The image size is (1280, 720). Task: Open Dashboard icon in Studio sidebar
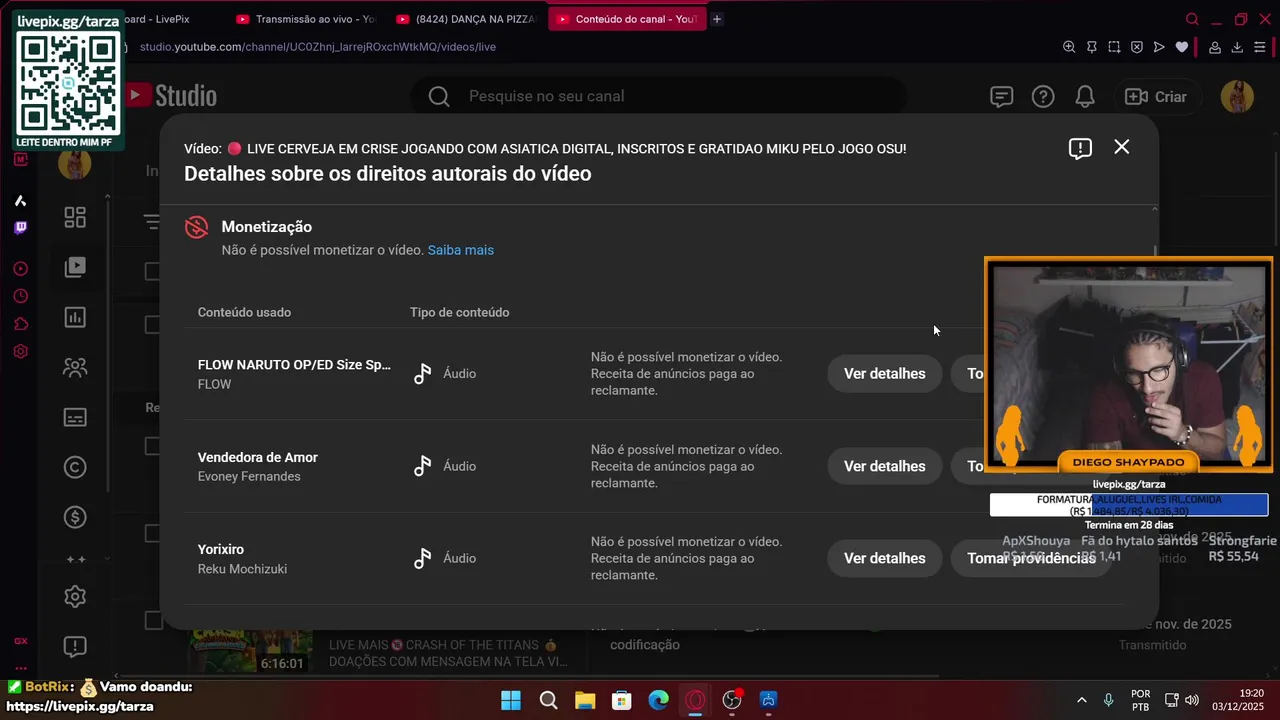[75, 217]
